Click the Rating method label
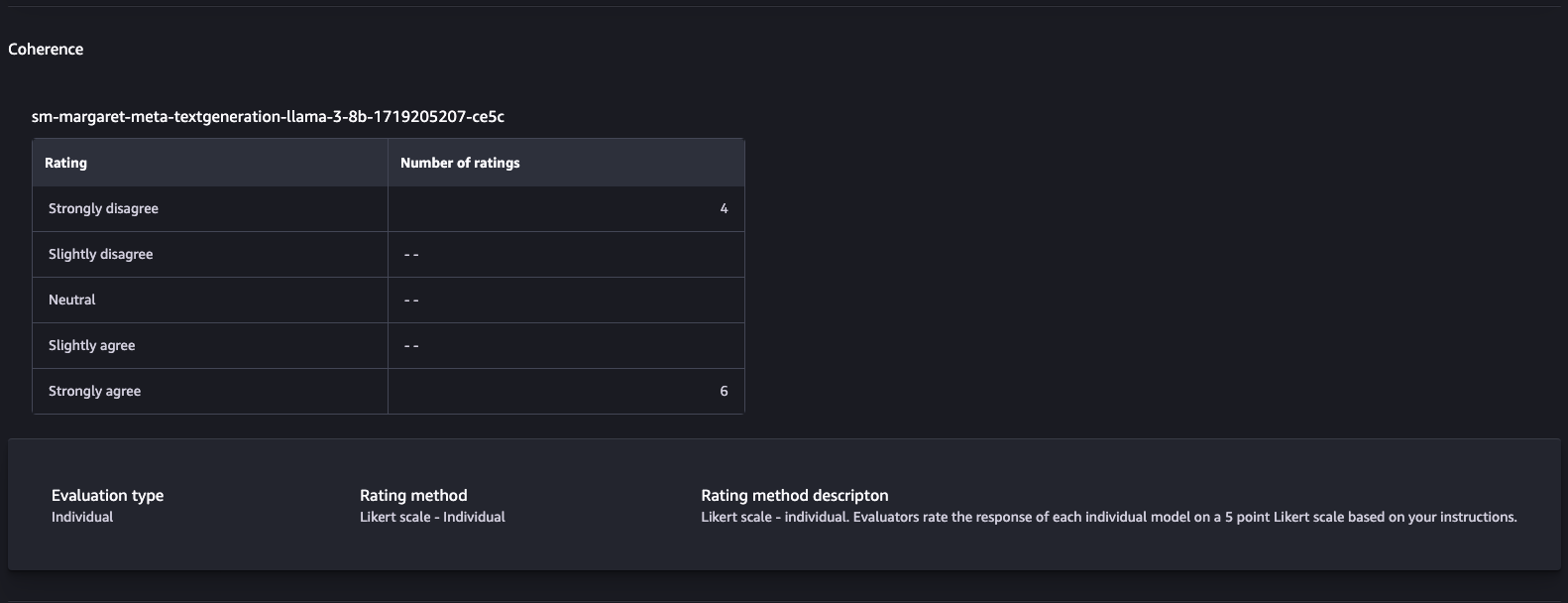Viewport: 1568px width, 603px height. (x=413, y=495)
